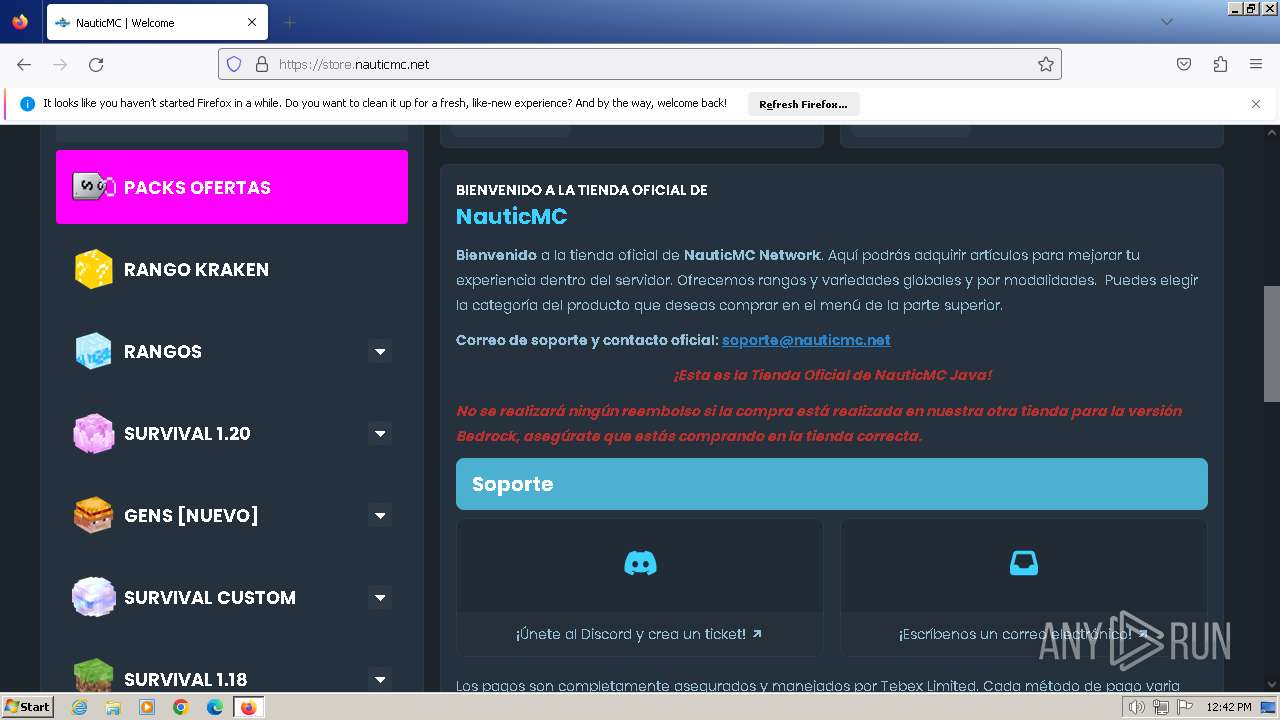Click the pink cherry block icon
The image size is (1280, 720).
click(93, 433)
